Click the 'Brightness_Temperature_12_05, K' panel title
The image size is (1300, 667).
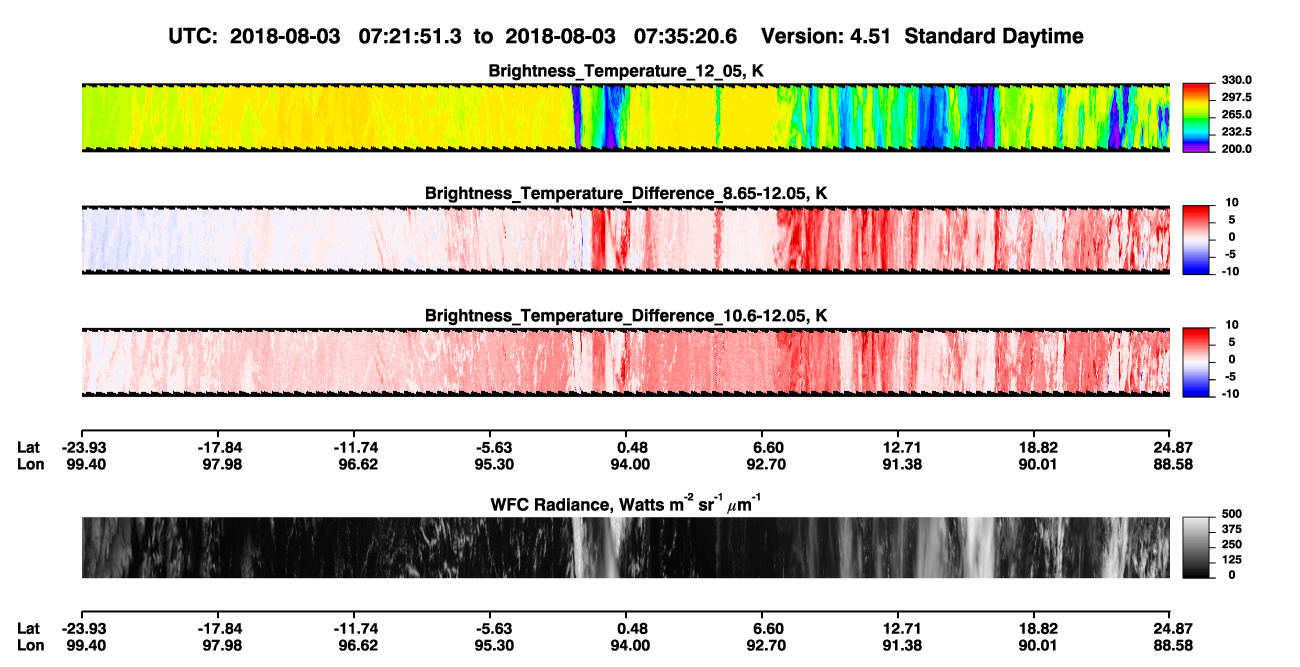(x=626, y=70)
